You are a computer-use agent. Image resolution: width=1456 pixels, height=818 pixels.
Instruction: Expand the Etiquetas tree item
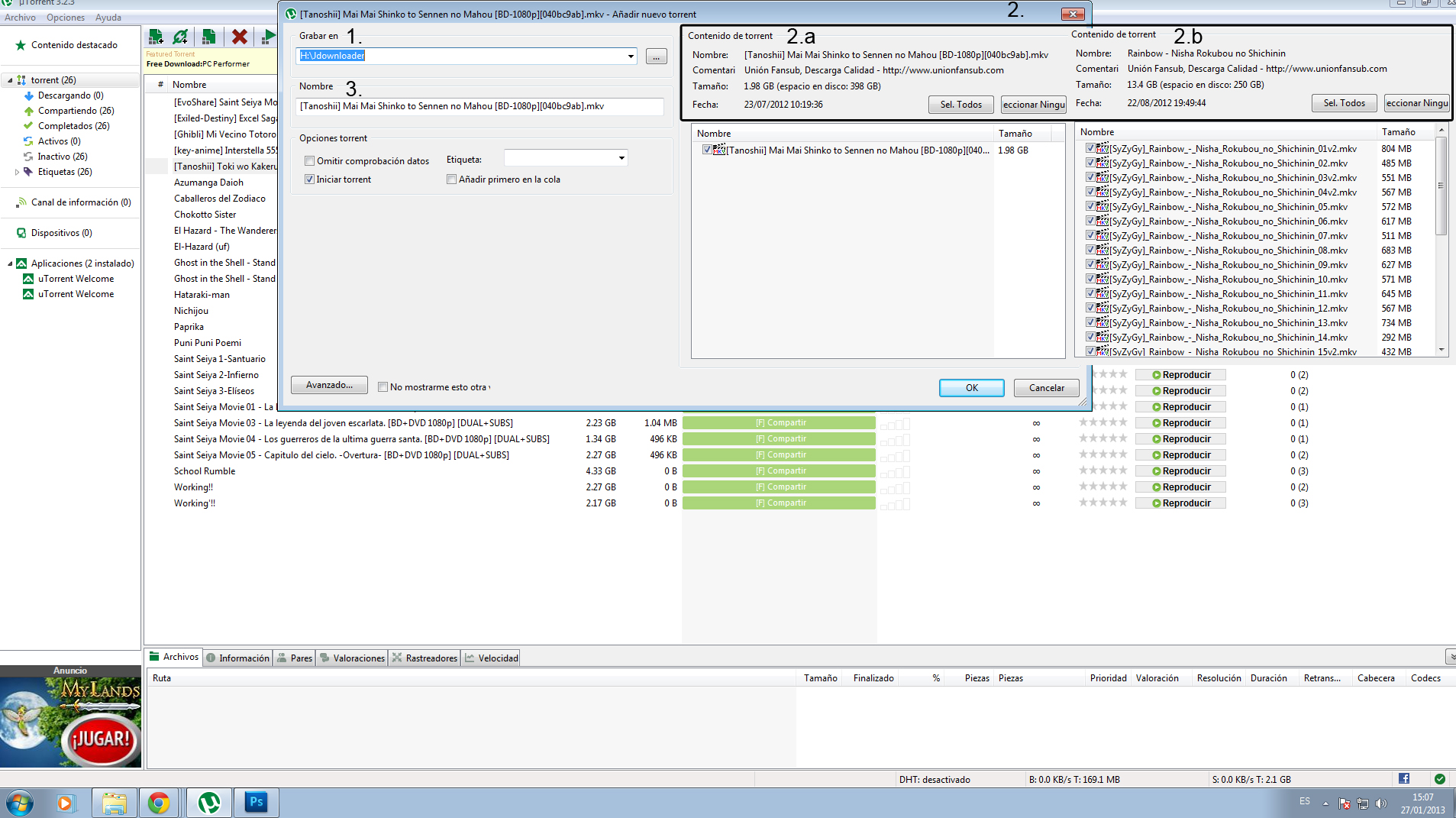(x=17, y=171)
